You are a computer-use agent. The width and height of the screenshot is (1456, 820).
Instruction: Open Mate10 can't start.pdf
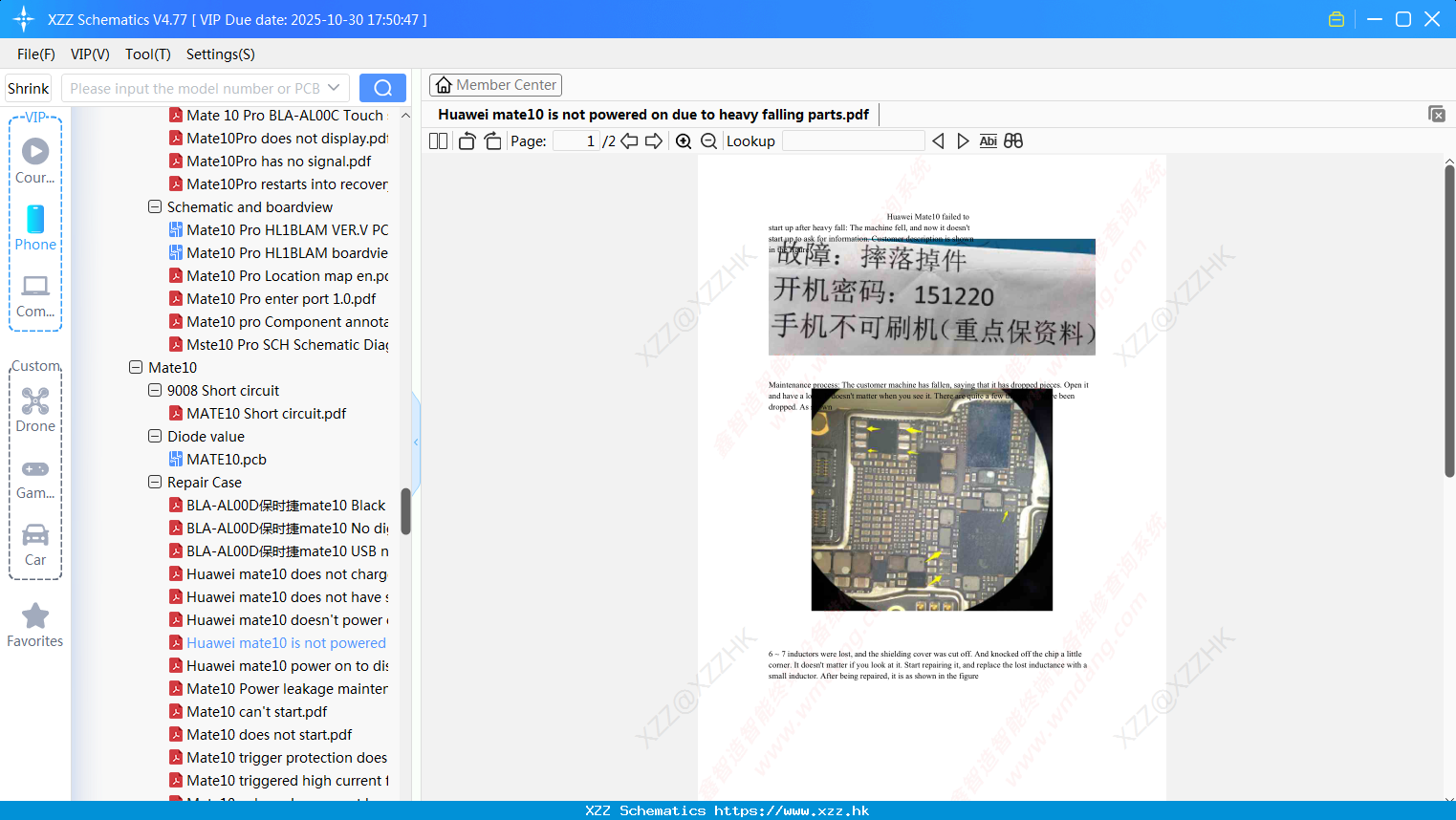click(x=249, y=711)
